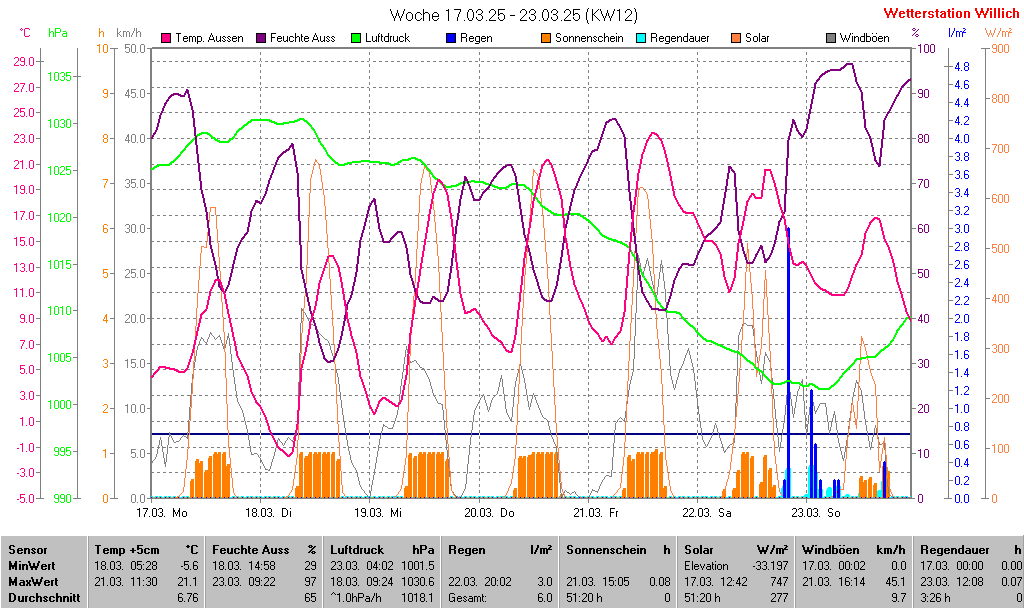
Task: Click the maximum temperature value '21.1'
Action: [187, 581]
